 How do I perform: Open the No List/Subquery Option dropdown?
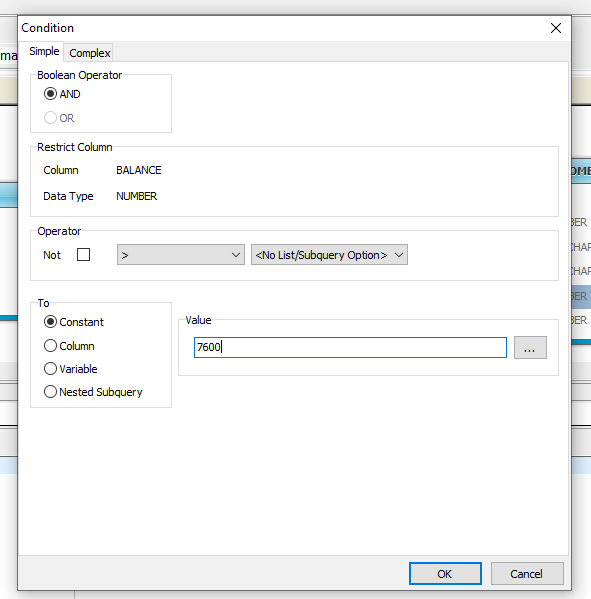(x=329, y=255)
